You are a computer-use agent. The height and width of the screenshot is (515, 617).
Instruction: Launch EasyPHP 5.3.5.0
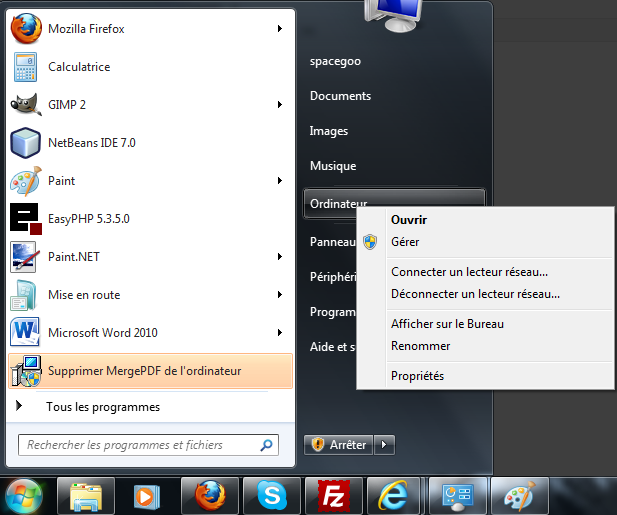click(x=150, y=219)
